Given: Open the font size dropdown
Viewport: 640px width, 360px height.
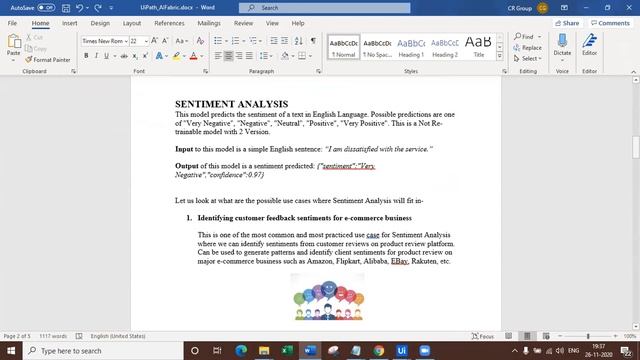Looking at the screenshot, I should (146, 41).
